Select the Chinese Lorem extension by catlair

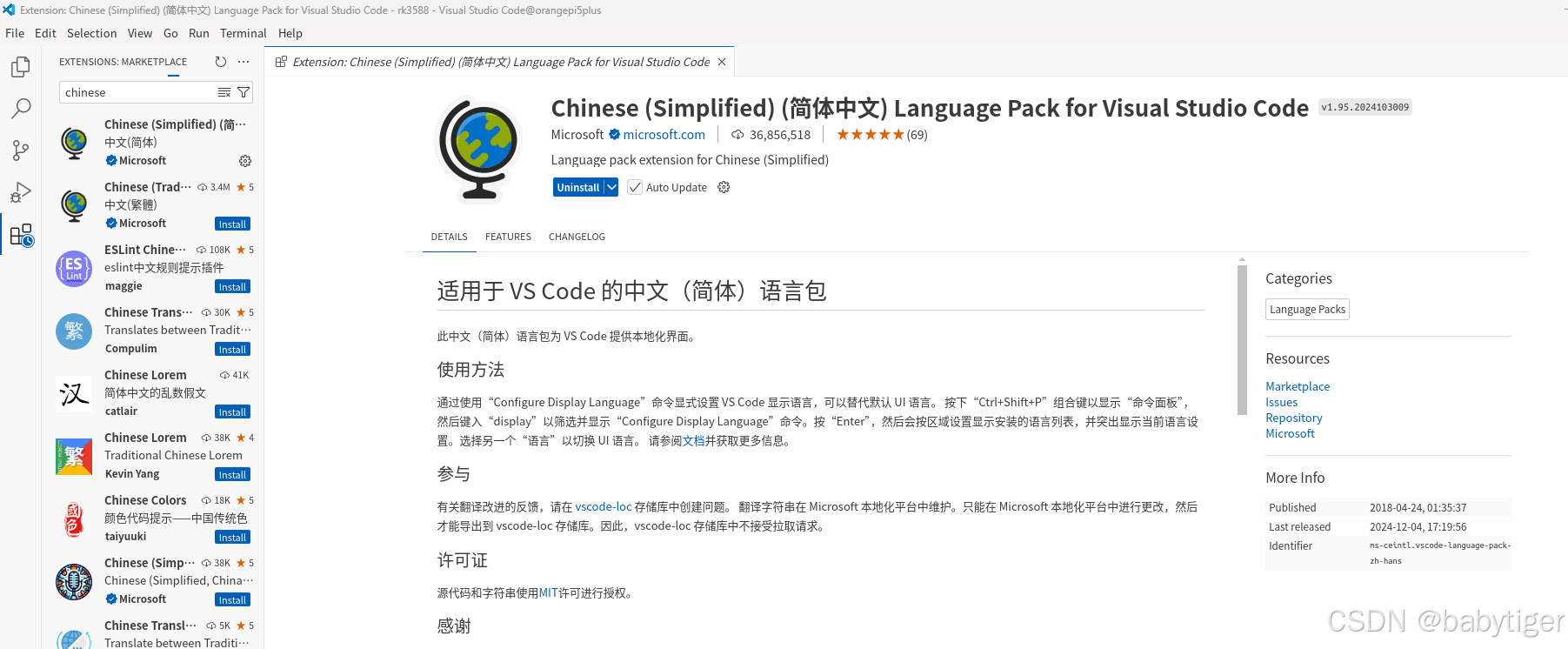[153, 392]
